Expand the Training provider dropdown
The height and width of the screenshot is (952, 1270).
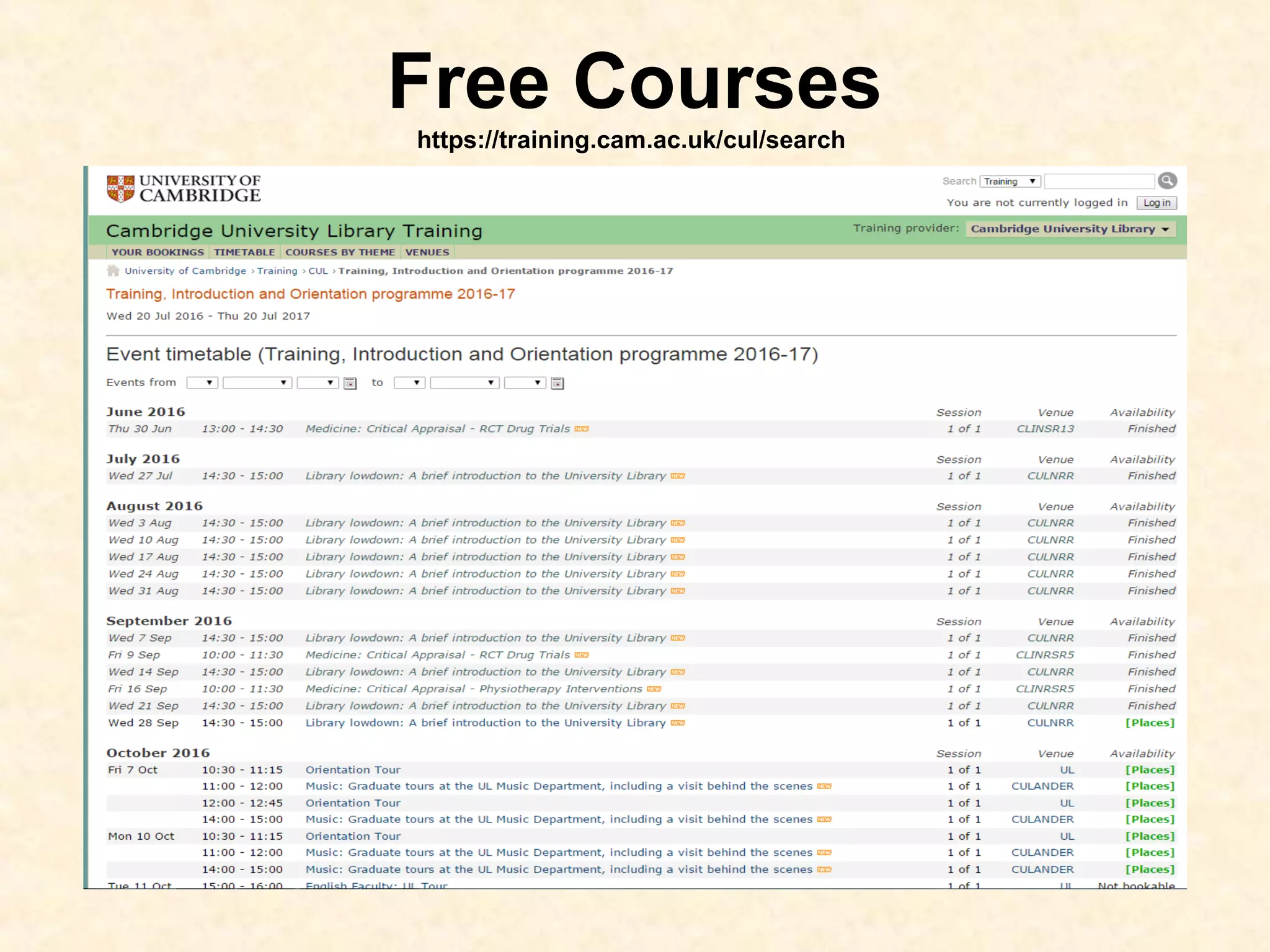[x=1070, y=229]
